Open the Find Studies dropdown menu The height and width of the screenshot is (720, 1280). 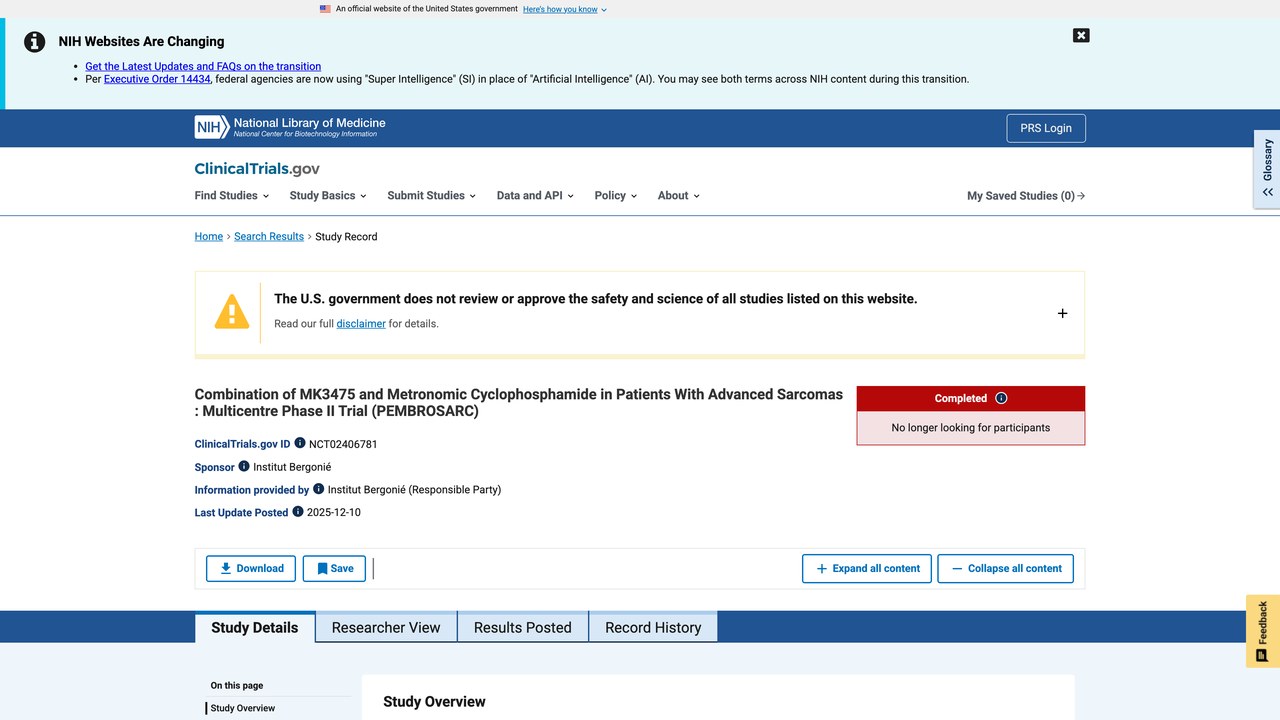(232, 196)
